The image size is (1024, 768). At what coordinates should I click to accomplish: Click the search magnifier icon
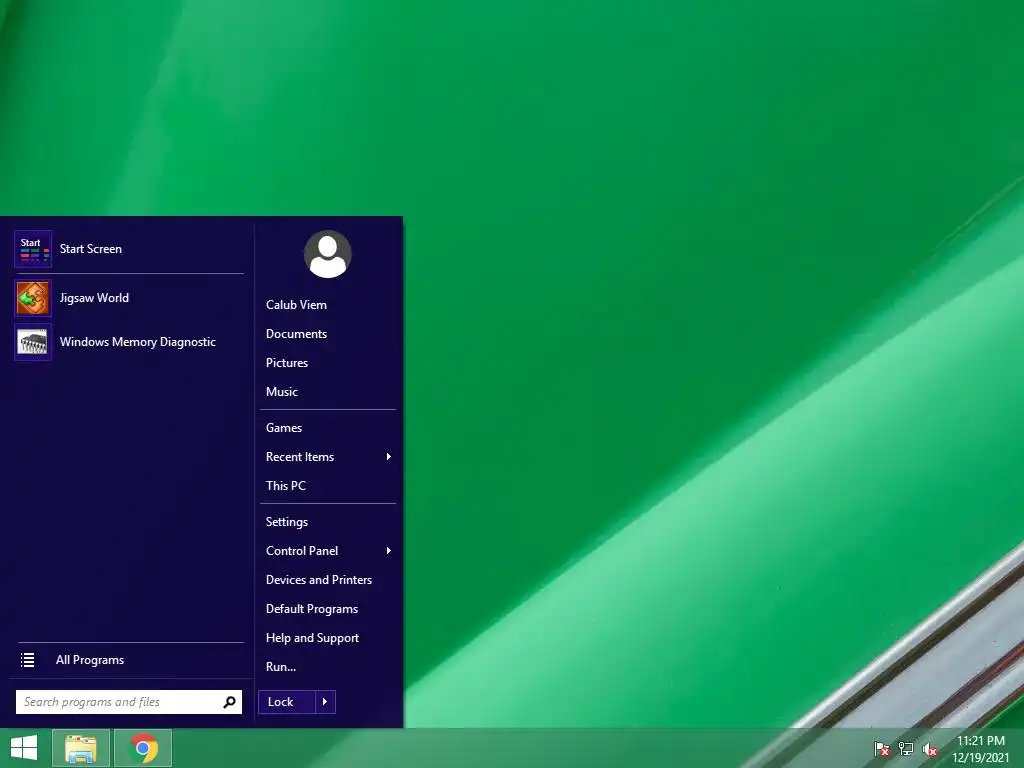(x=229, y=702)
